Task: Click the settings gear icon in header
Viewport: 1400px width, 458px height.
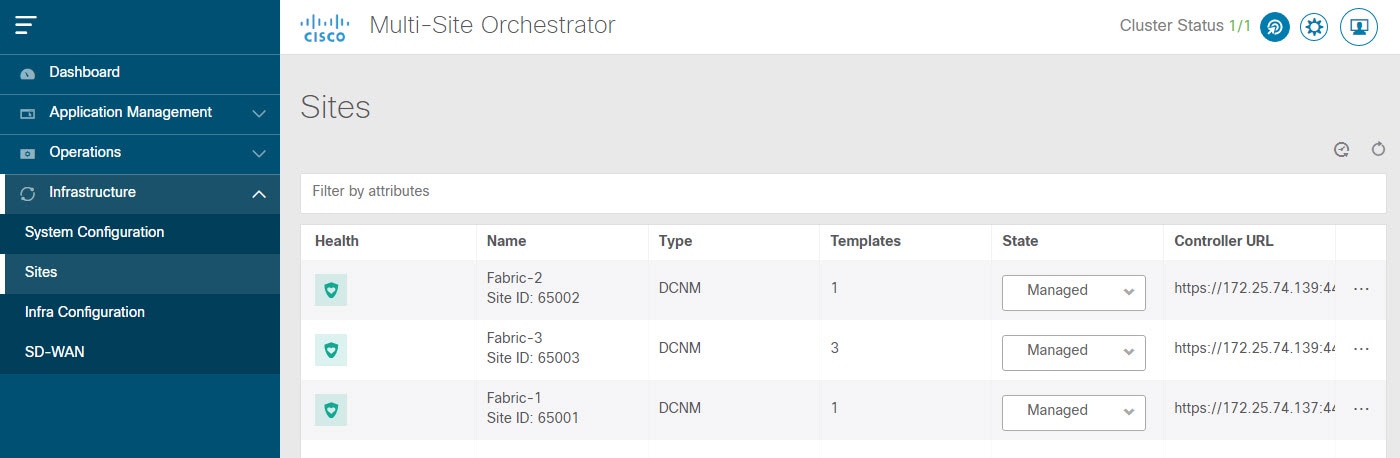Action: pos(1314,27)
